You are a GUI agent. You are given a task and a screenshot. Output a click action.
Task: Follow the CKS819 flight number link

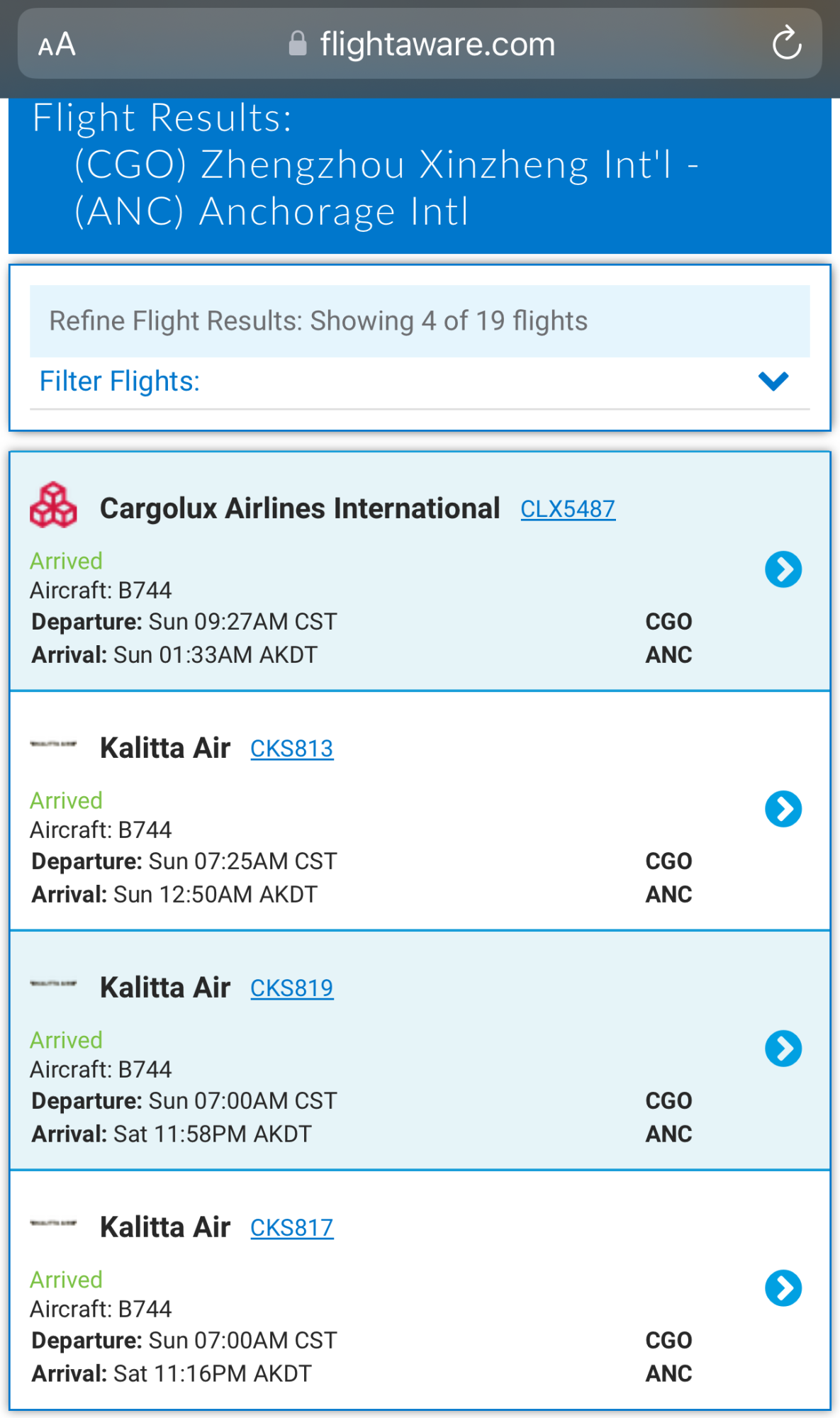(291, 988)
